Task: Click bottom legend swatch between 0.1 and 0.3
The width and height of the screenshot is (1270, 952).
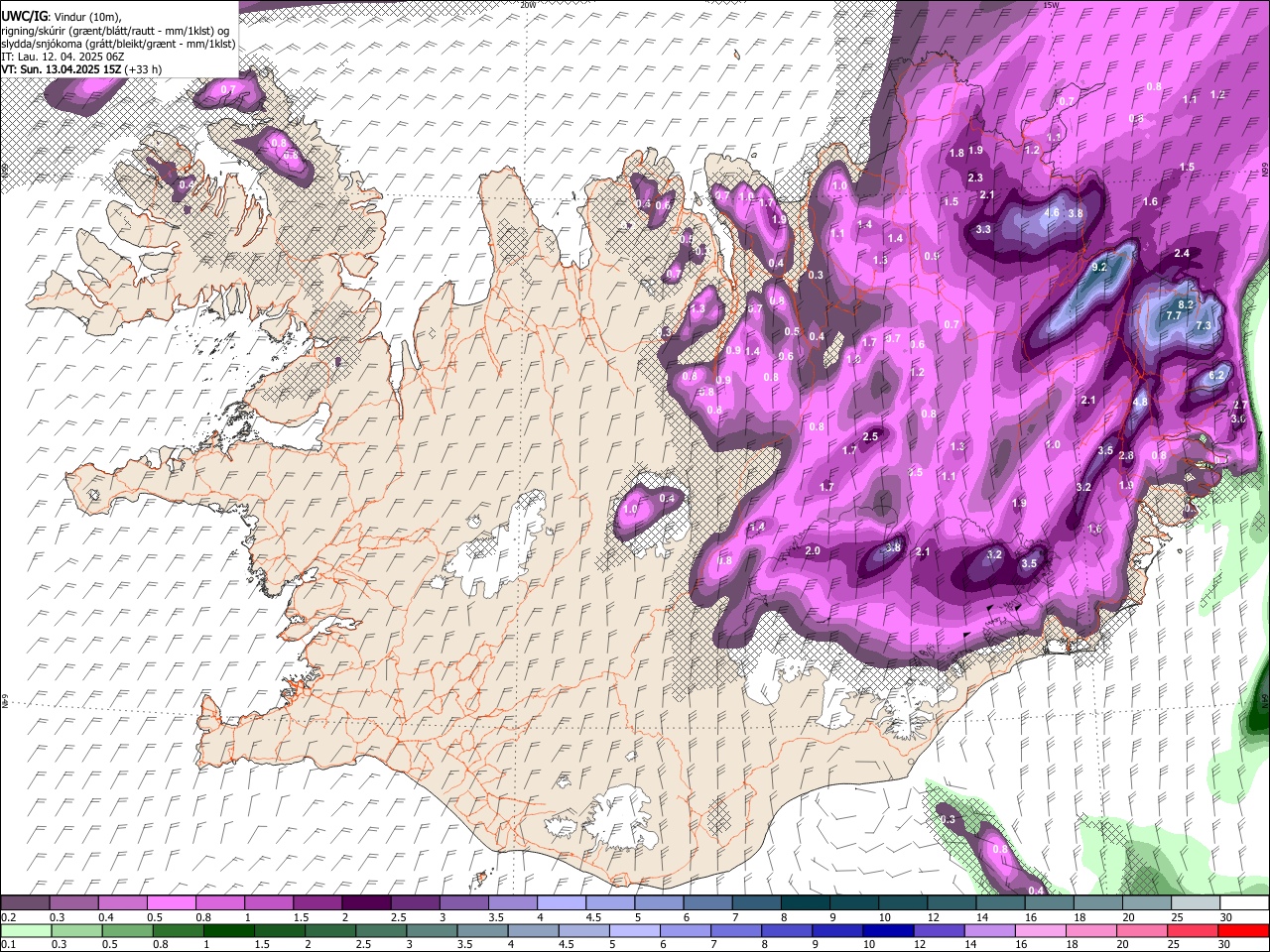Action: point(26,930)
